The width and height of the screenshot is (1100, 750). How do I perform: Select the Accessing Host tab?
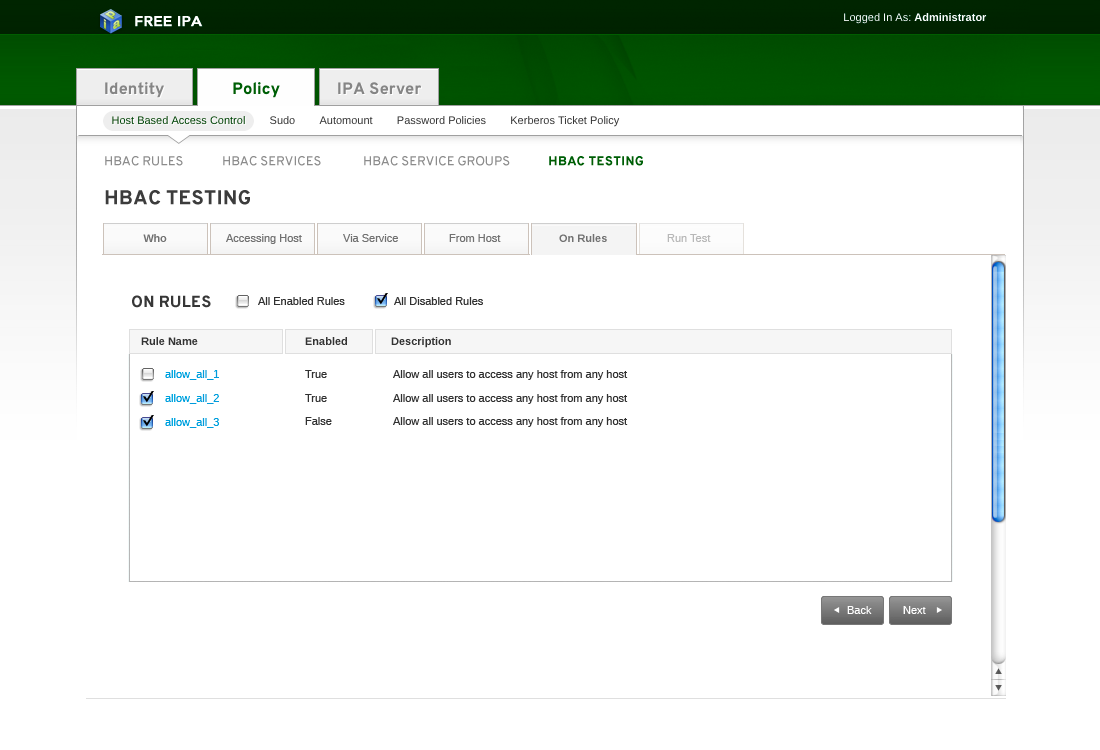[263, 239]
